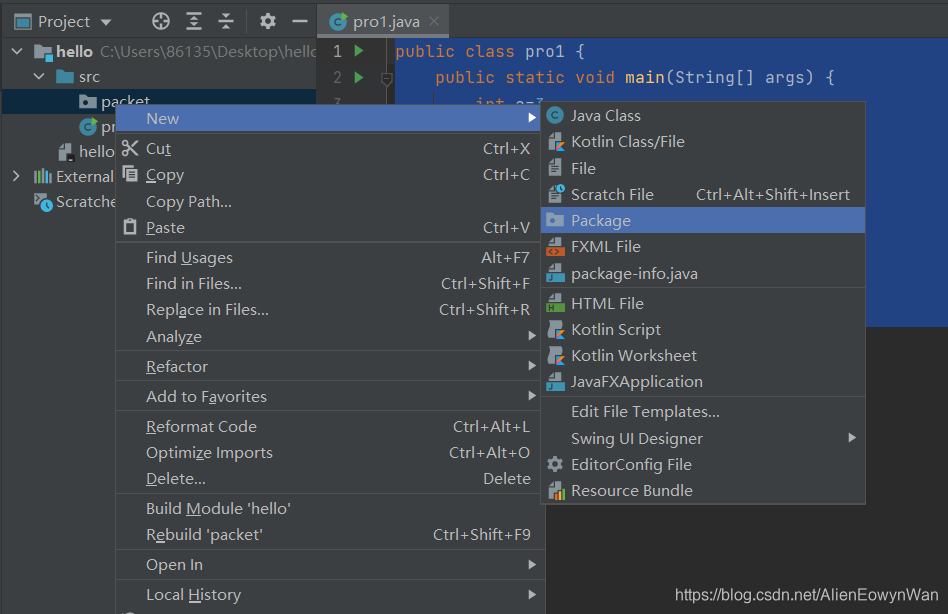Choose Delete... from context menu
Screen dimensions: 948x614
point(330,479)
